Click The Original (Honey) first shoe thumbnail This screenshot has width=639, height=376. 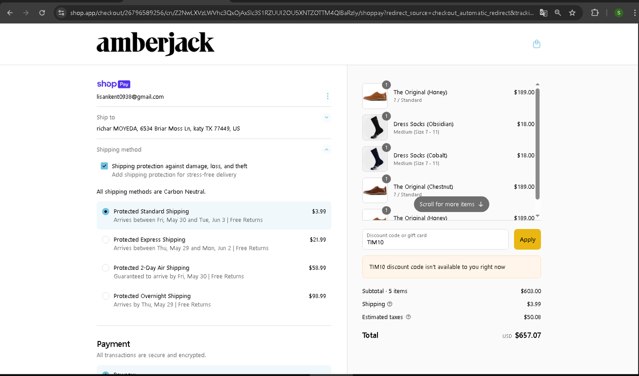(x=375, y=96)
